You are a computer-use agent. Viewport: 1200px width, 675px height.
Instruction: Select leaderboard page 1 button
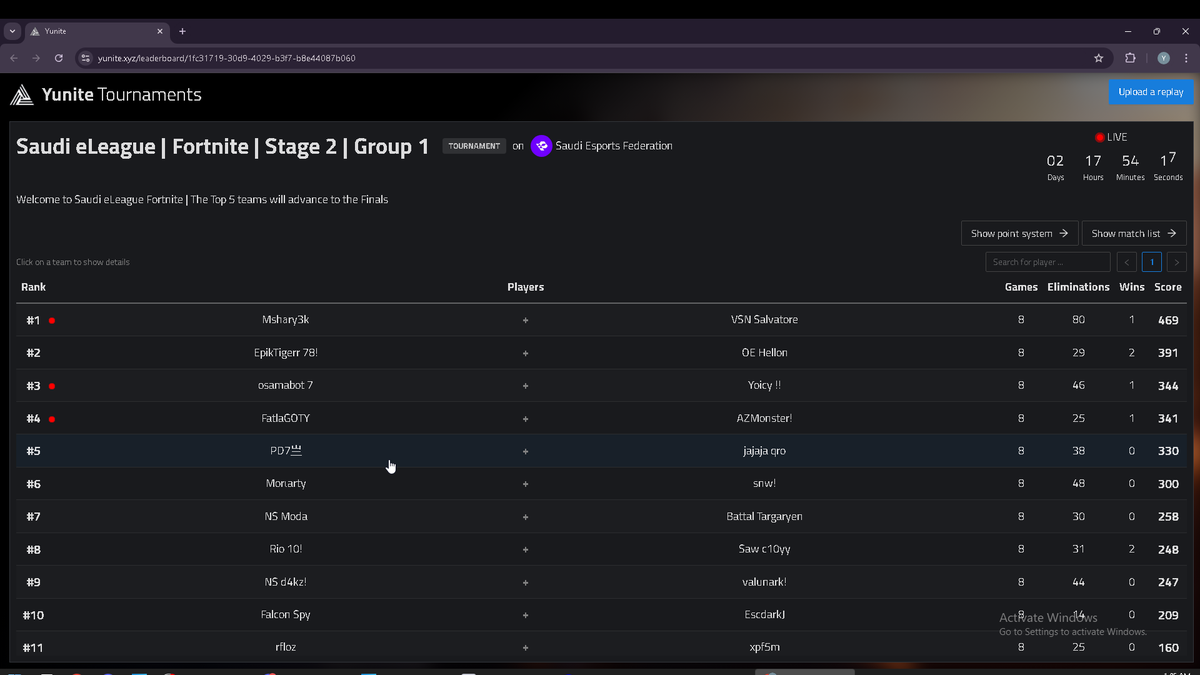[x=1151, y=262]
